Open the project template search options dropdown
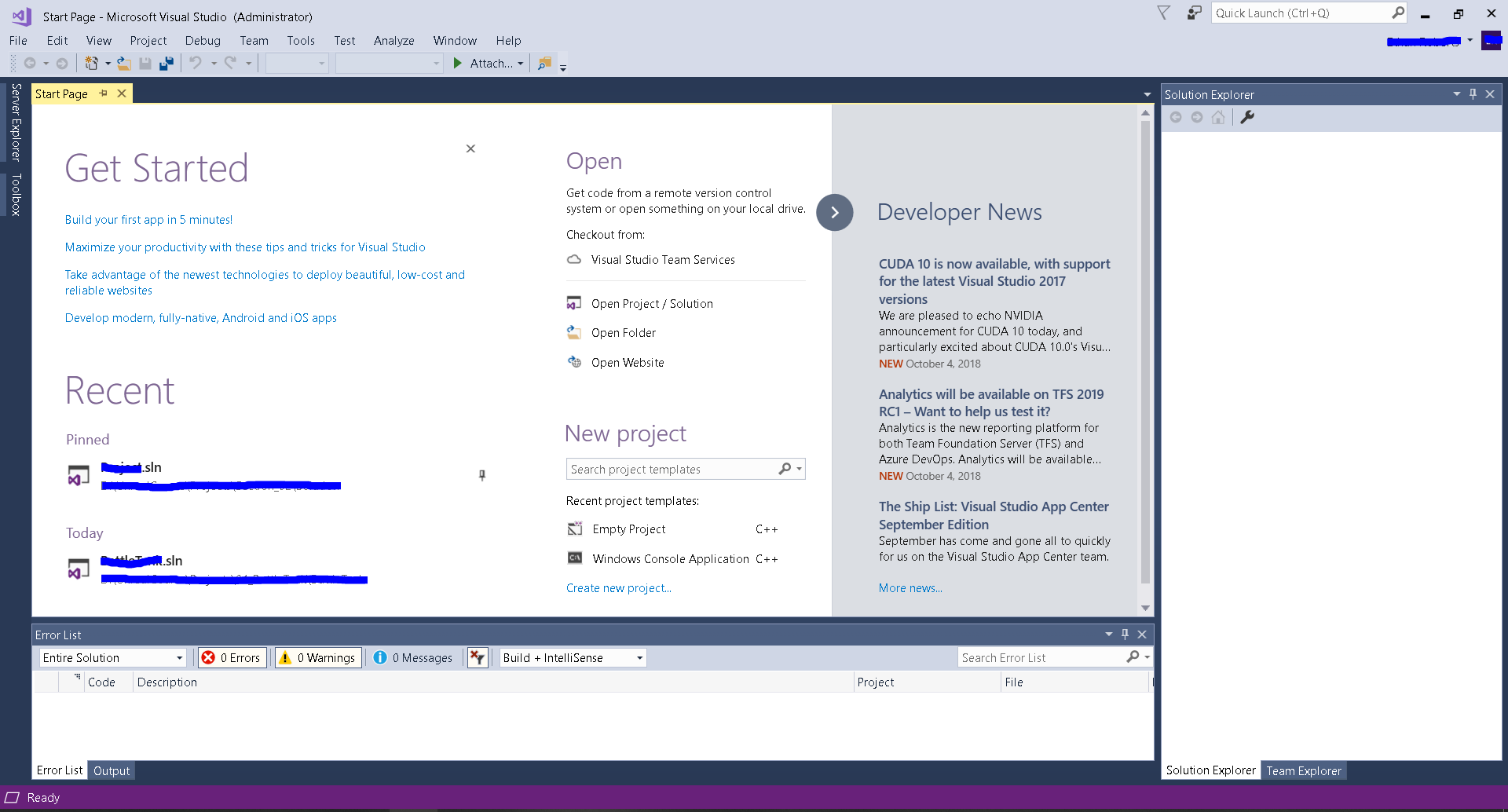 click(799, 470)
